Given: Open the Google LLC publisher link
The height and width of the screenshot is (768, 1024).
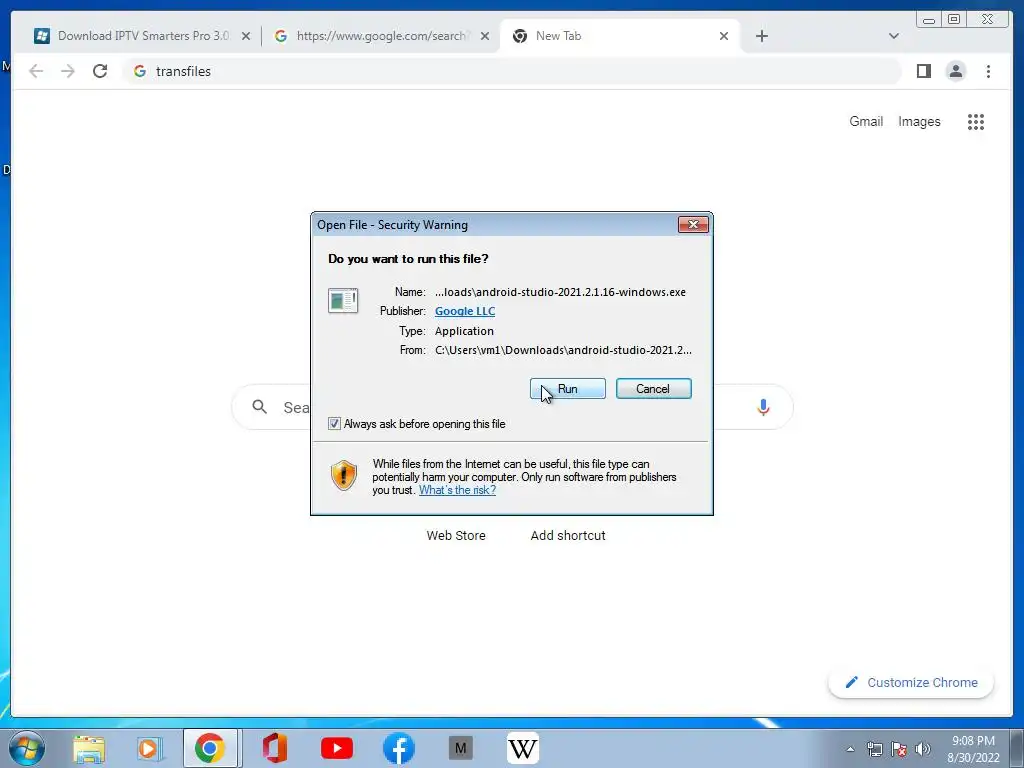Looking at the screenshot, I should click(x=465, y=311).
